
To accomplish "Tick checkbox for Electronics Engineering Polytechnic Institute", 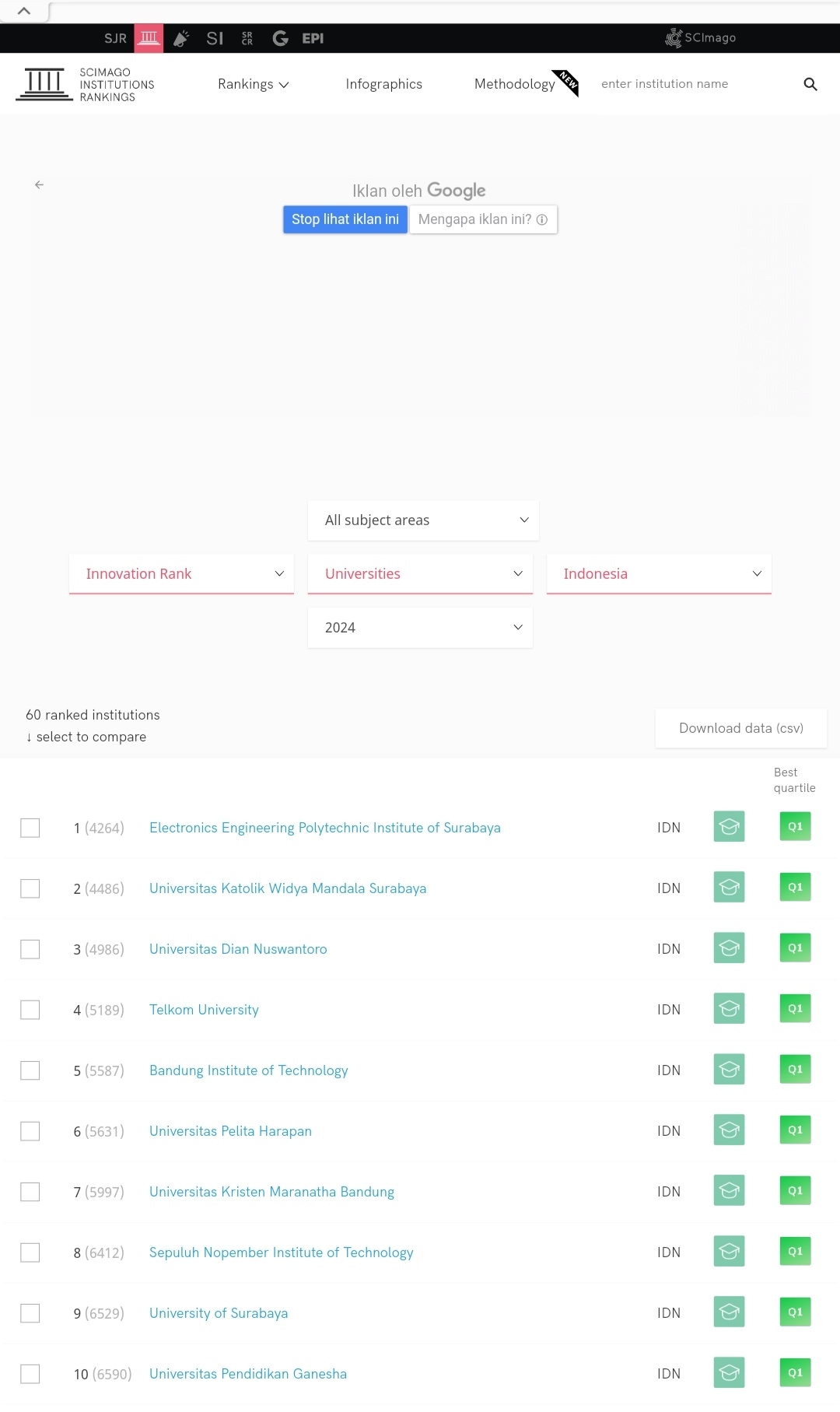I will coord(30,828).
